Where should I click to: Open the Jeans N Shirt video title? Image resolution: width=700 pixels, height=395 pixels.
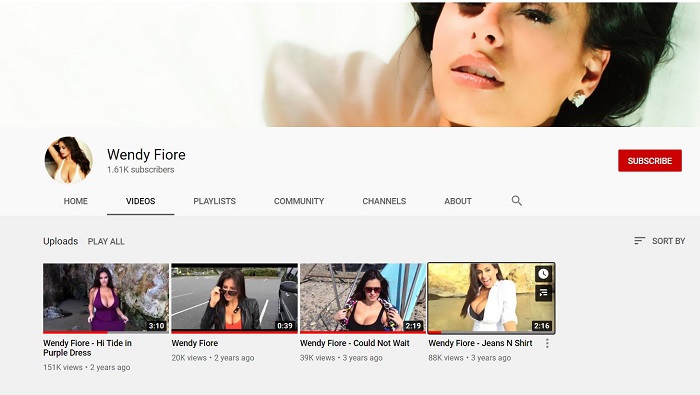480,343
